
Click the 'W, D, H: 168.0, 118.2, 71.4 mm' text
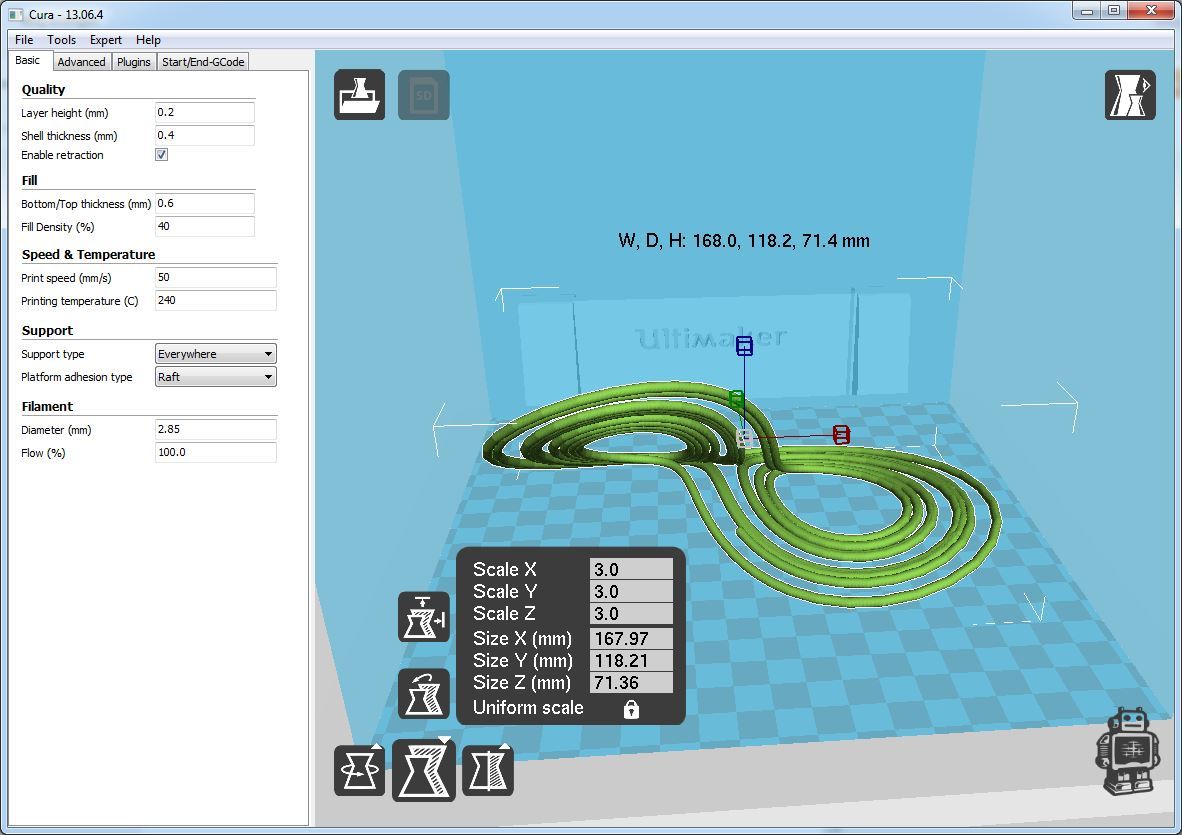click(x=743, y=240)
